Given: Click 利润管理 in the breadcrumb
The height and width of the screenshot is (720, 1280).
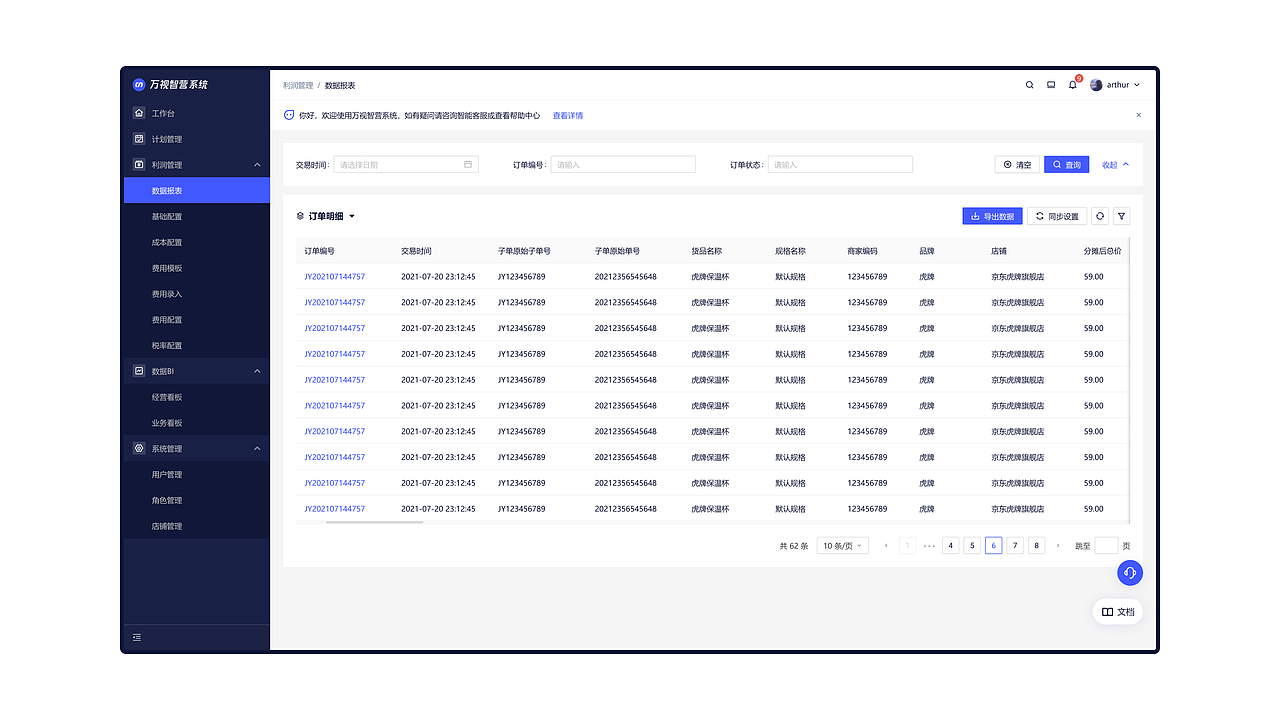Looking at the screenshot, I should click(298, 86).
